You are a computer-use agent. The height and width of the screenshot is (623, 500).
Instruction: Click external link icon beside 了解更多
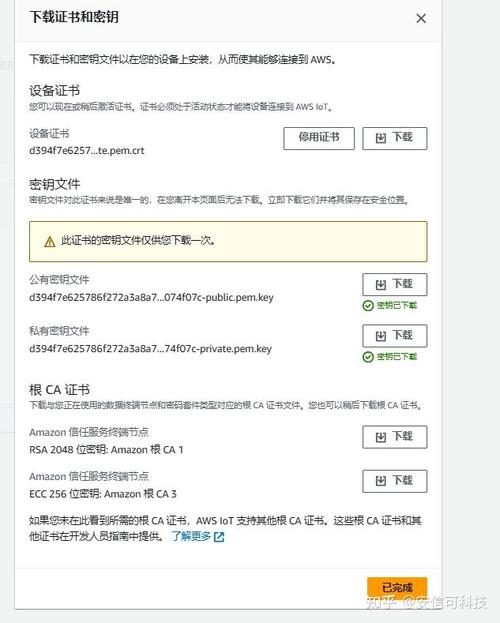pyautogui.click(x=219, y=537)
